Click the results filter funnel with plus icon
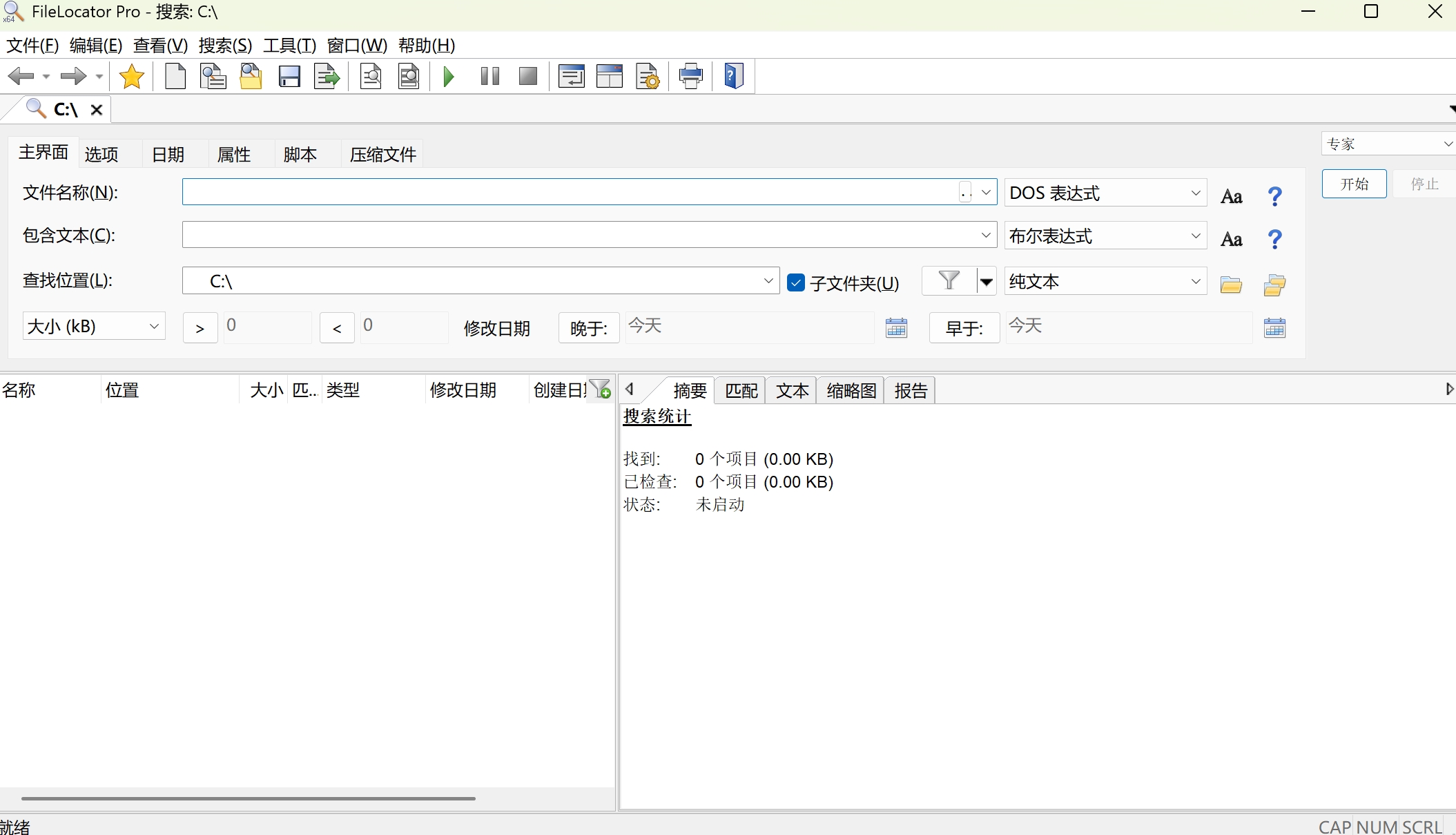Viewport: 1456px width, 835px height. point(601,389)
